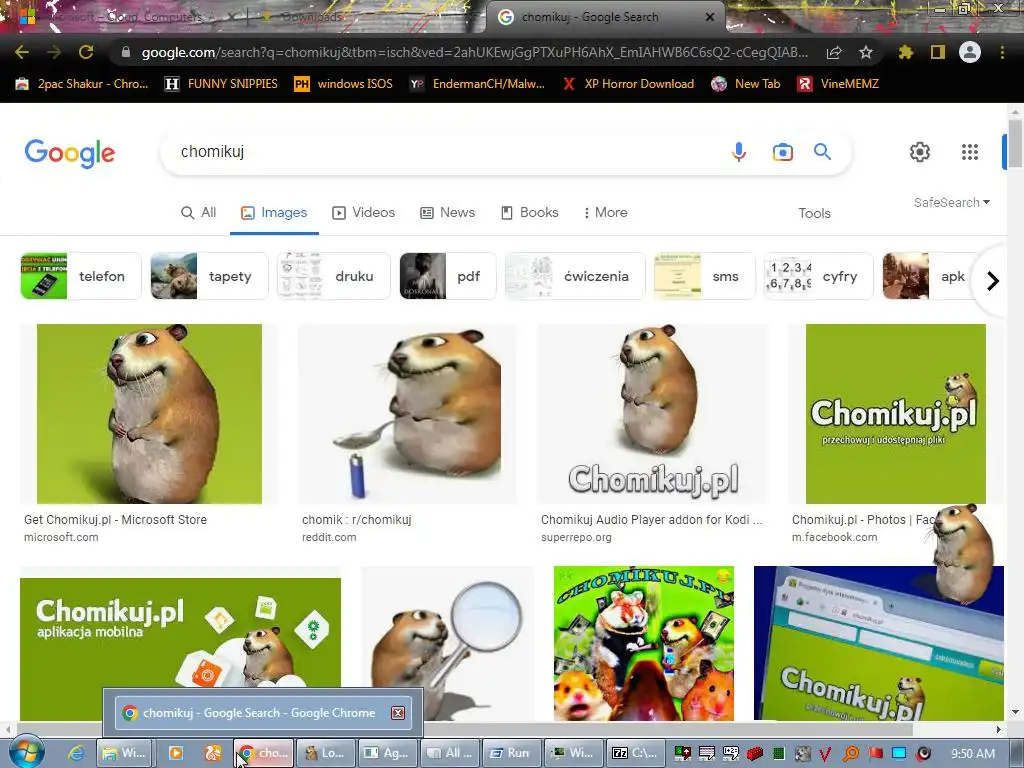Open Chrome three-dot menu
1024x768 pixels.
(x=1002, y=52)
